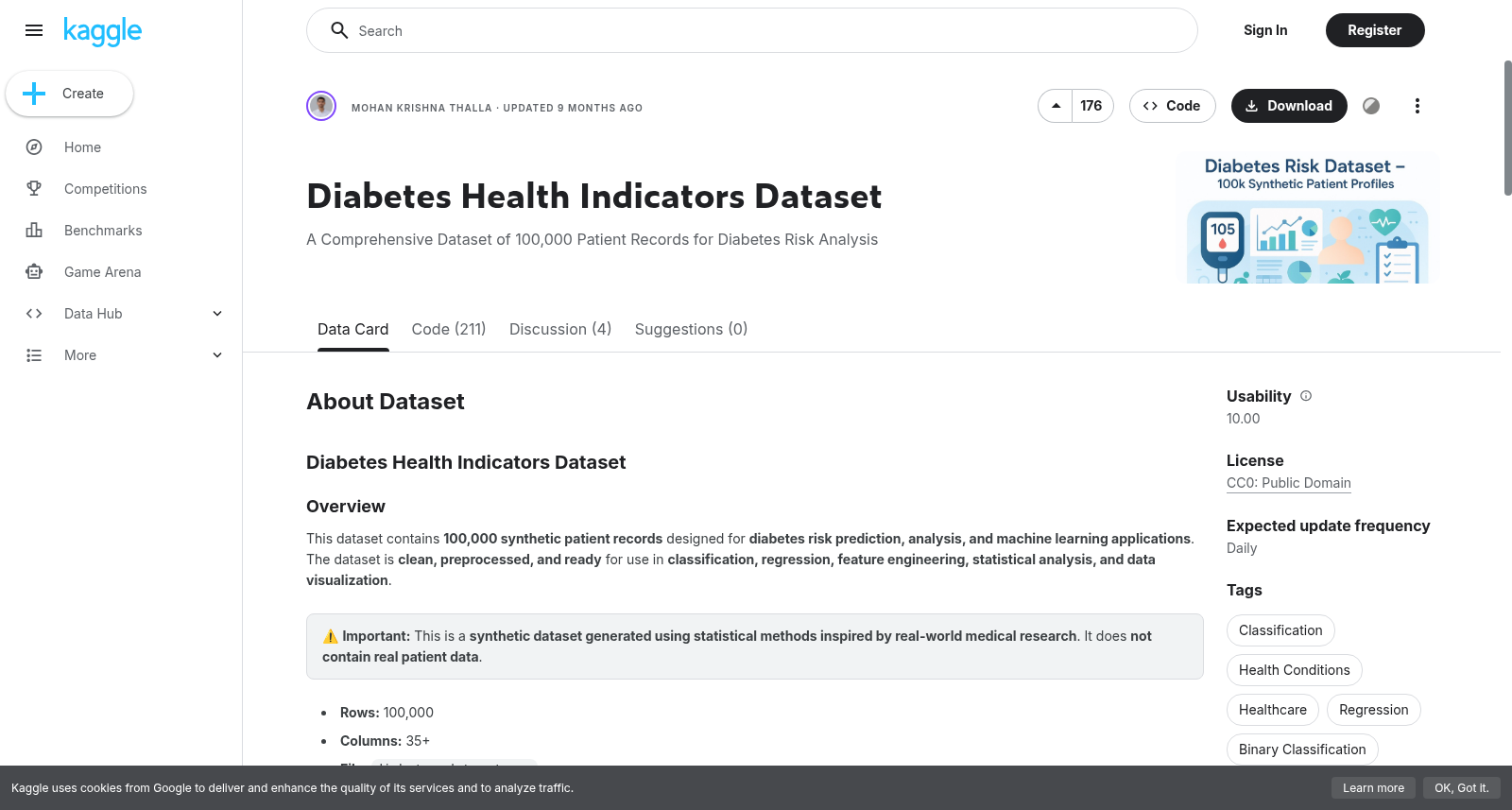Open the three-dot more options menu
The height and width of the screenshot is (810, 1512).
click(x=1417, y=106)
